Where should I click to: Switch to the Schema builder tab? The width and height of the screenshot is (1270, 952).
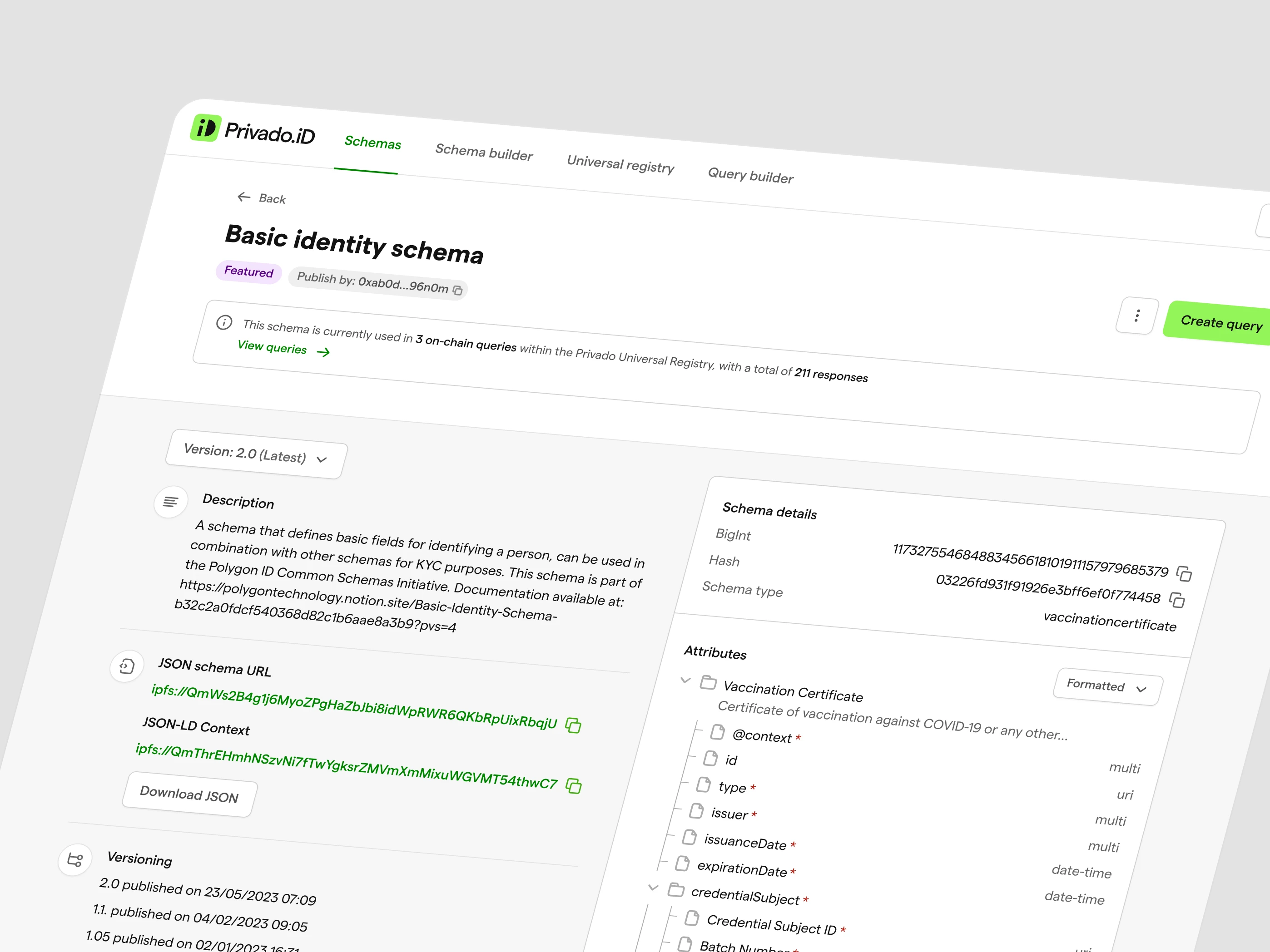pyautogui.click(x=484, y=152)
